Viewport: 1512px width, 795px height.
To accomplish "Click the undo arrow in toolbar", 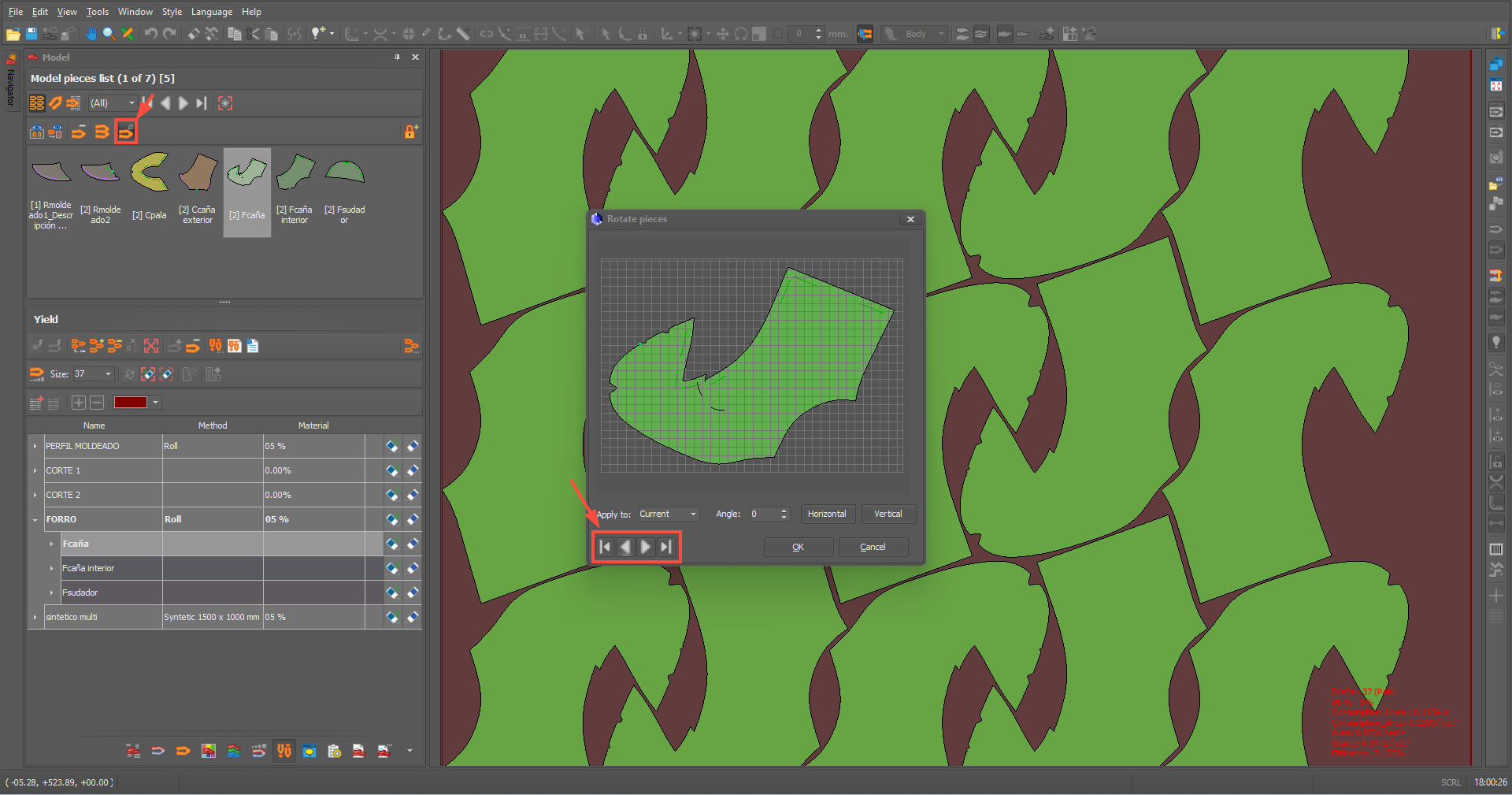I will click(x=150, y=34).
